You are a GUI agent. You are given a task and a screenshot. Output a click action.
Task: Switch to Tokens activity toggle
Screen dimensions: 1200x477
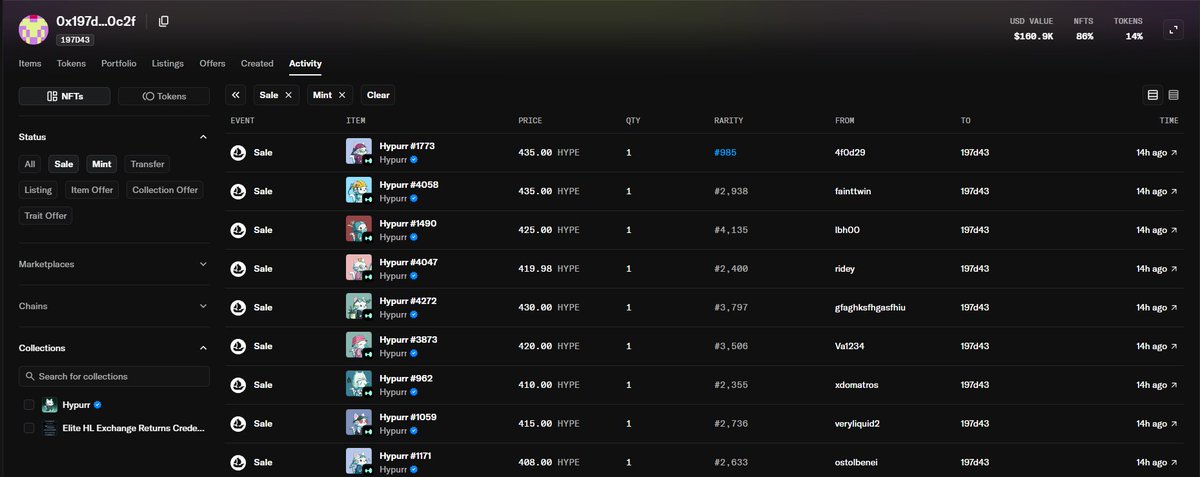(x=164, y=96)
